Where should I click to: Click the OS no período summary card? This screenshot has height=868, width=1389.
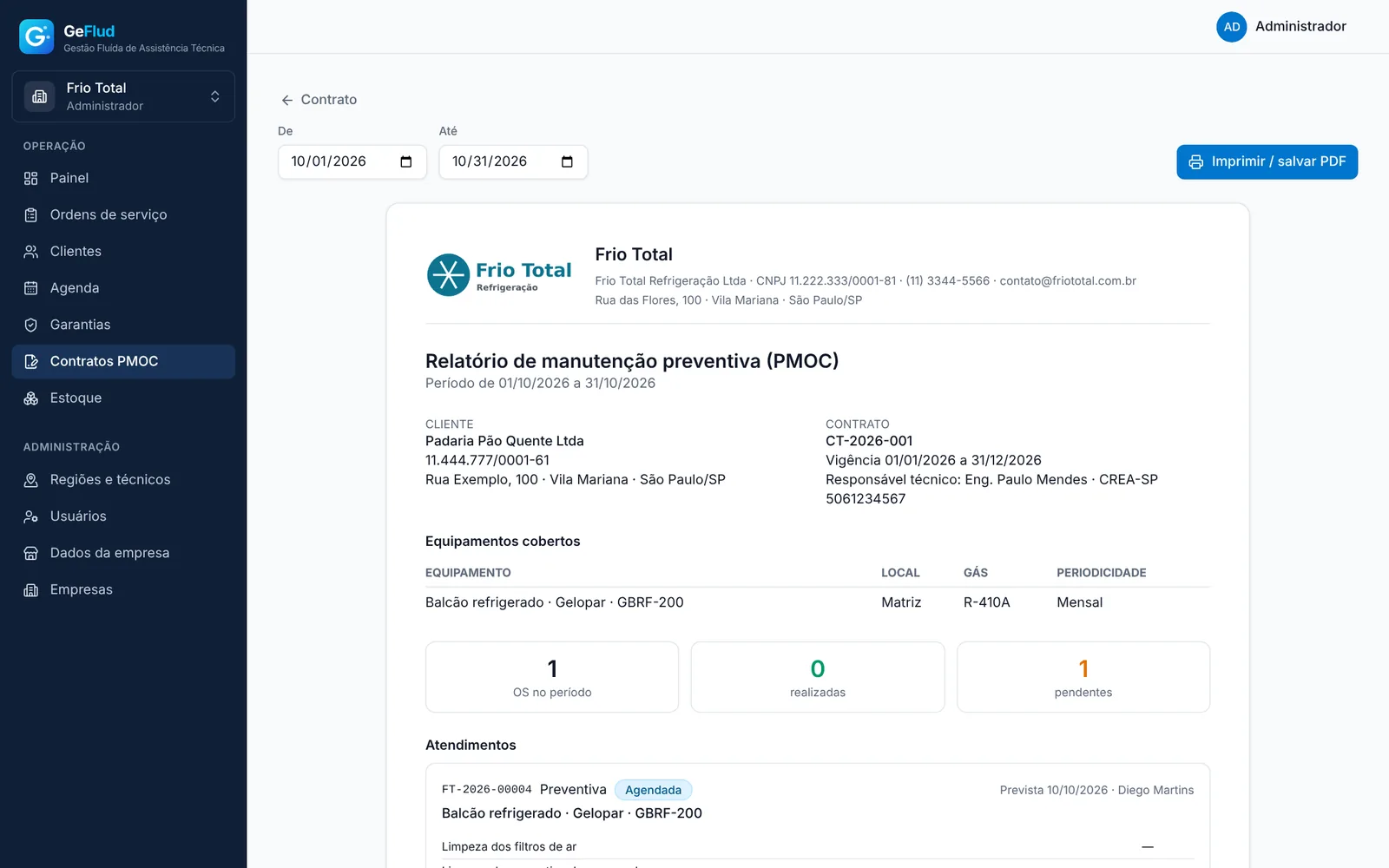point(552,677)
